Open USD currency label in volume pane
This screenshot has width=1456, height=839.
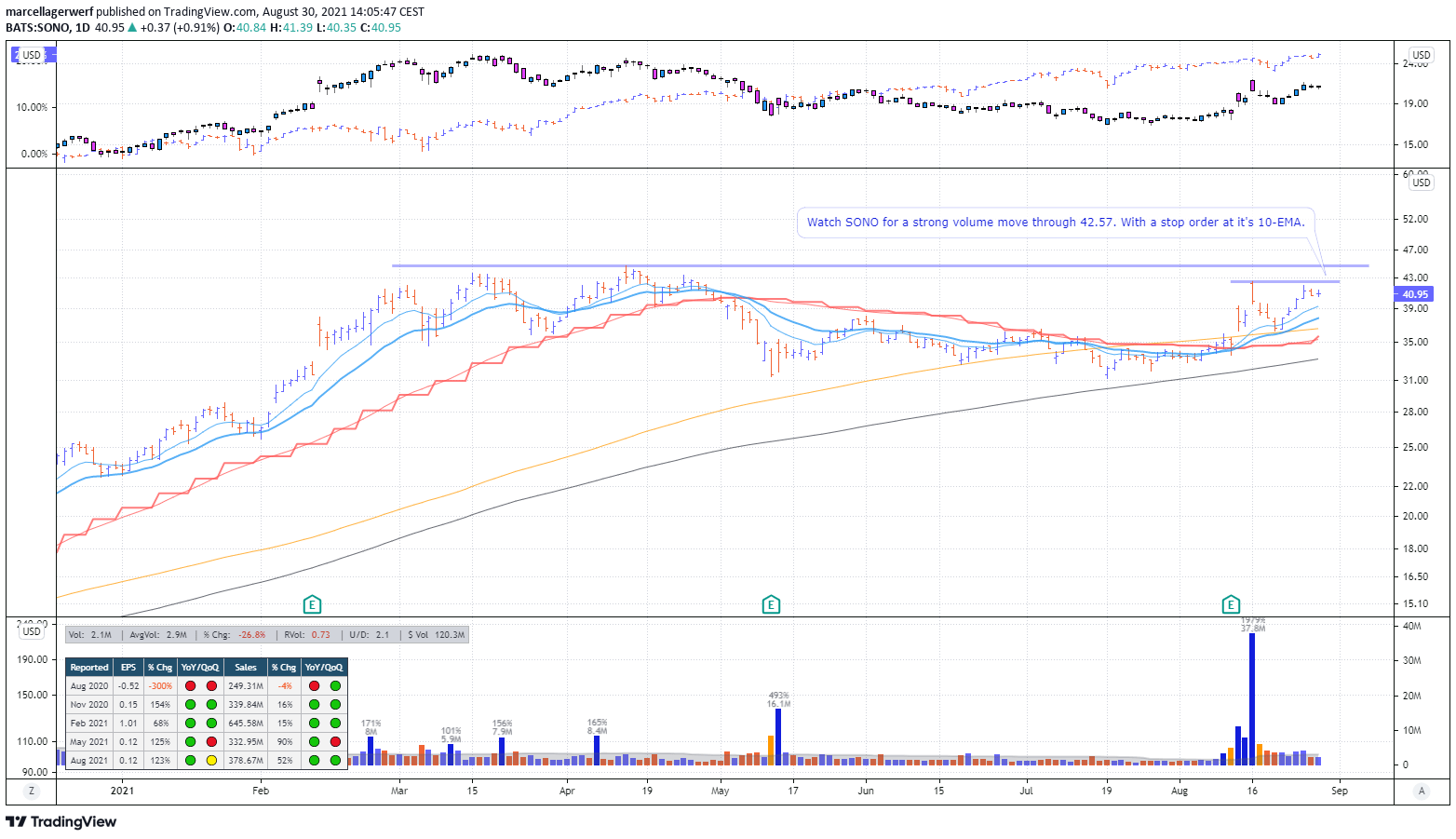point(32,631)
